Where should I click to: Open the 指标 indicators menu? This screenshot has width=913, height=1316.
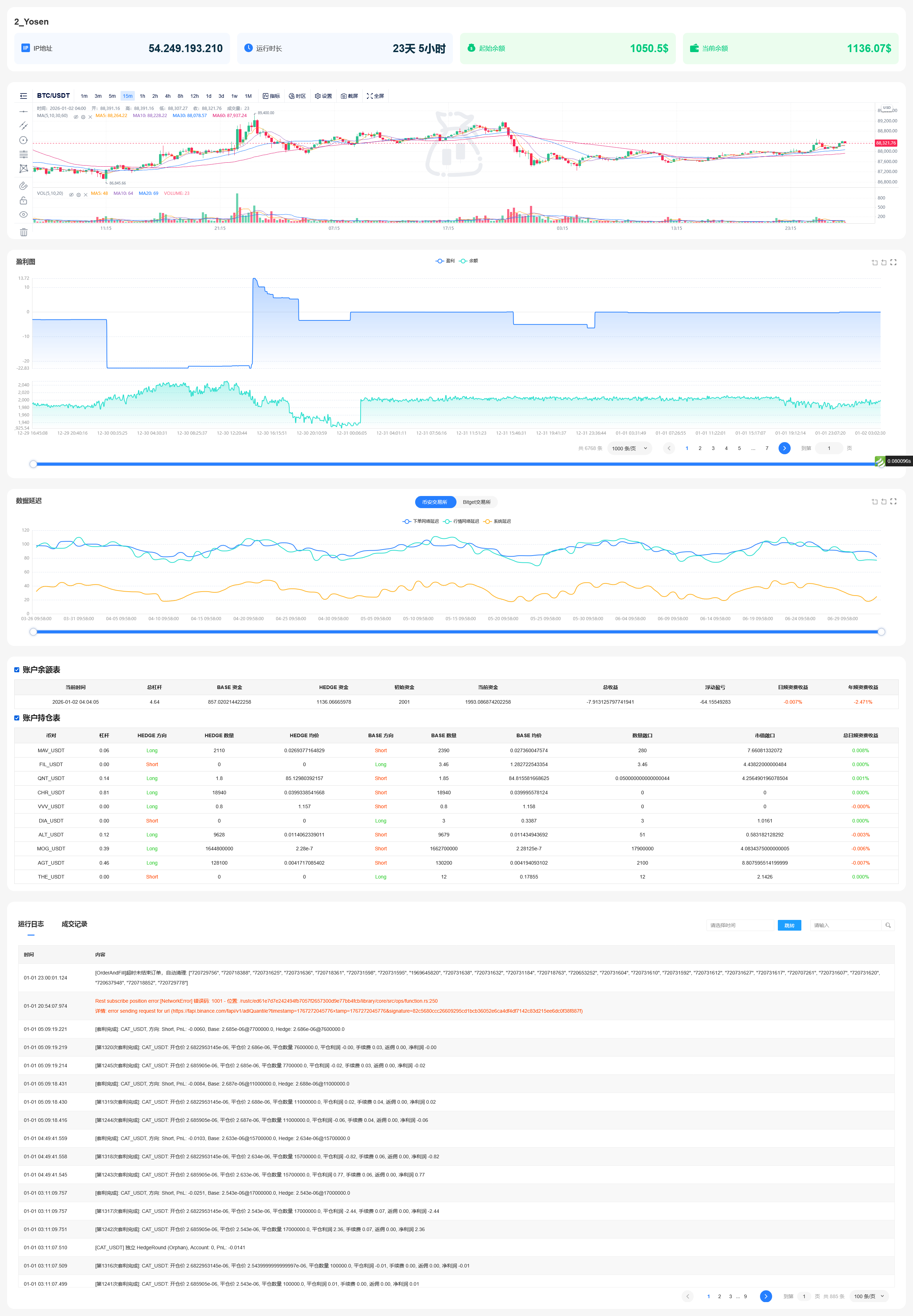271,96
